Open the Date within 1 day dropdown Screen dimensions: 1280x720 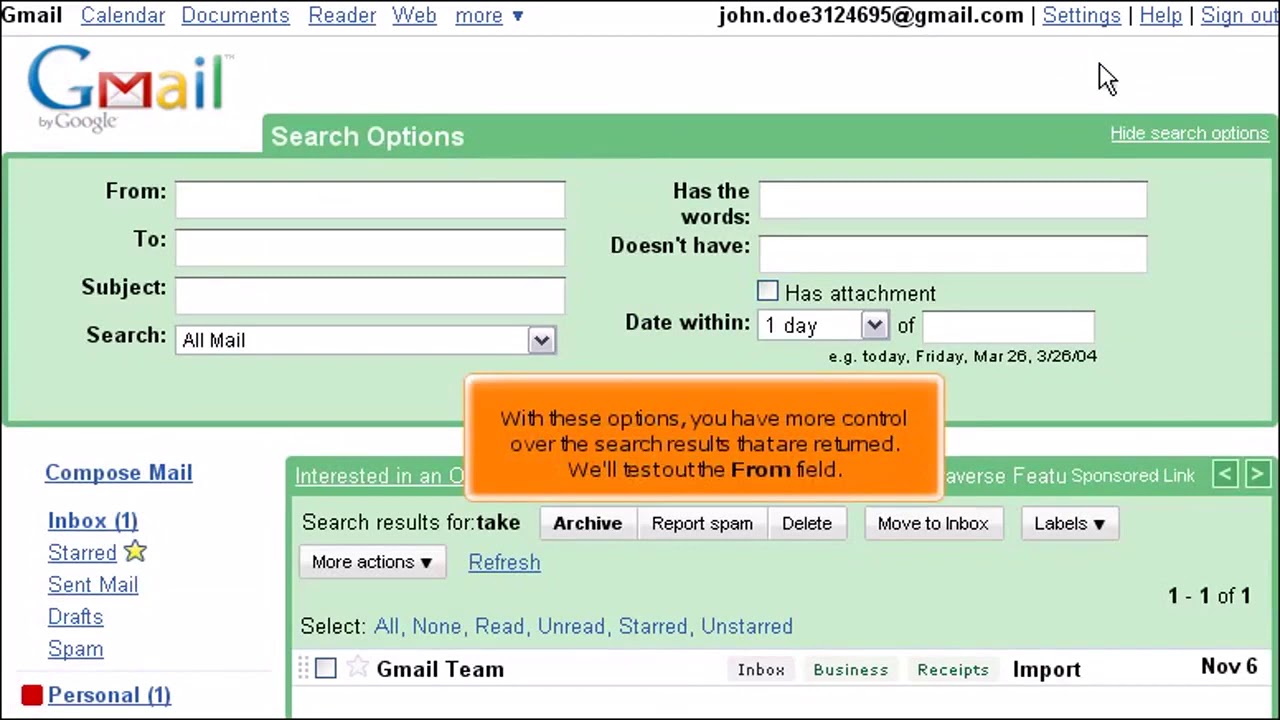pyautogui.click(x=822, y=325)
